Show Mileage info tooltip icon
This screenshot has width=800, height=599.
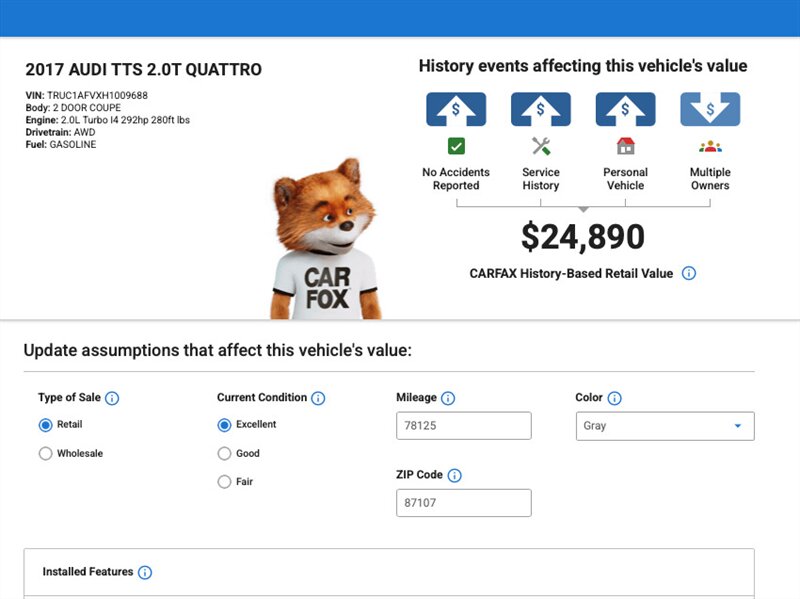448,398
